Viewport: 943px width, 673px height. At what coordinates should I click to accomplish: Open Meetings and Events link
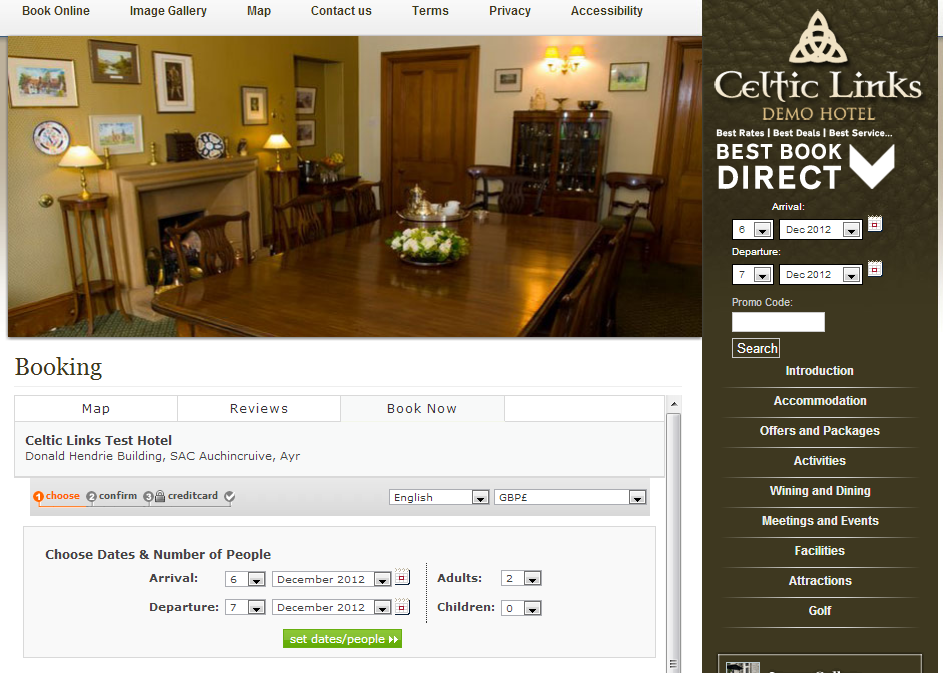tap(820, 521)
